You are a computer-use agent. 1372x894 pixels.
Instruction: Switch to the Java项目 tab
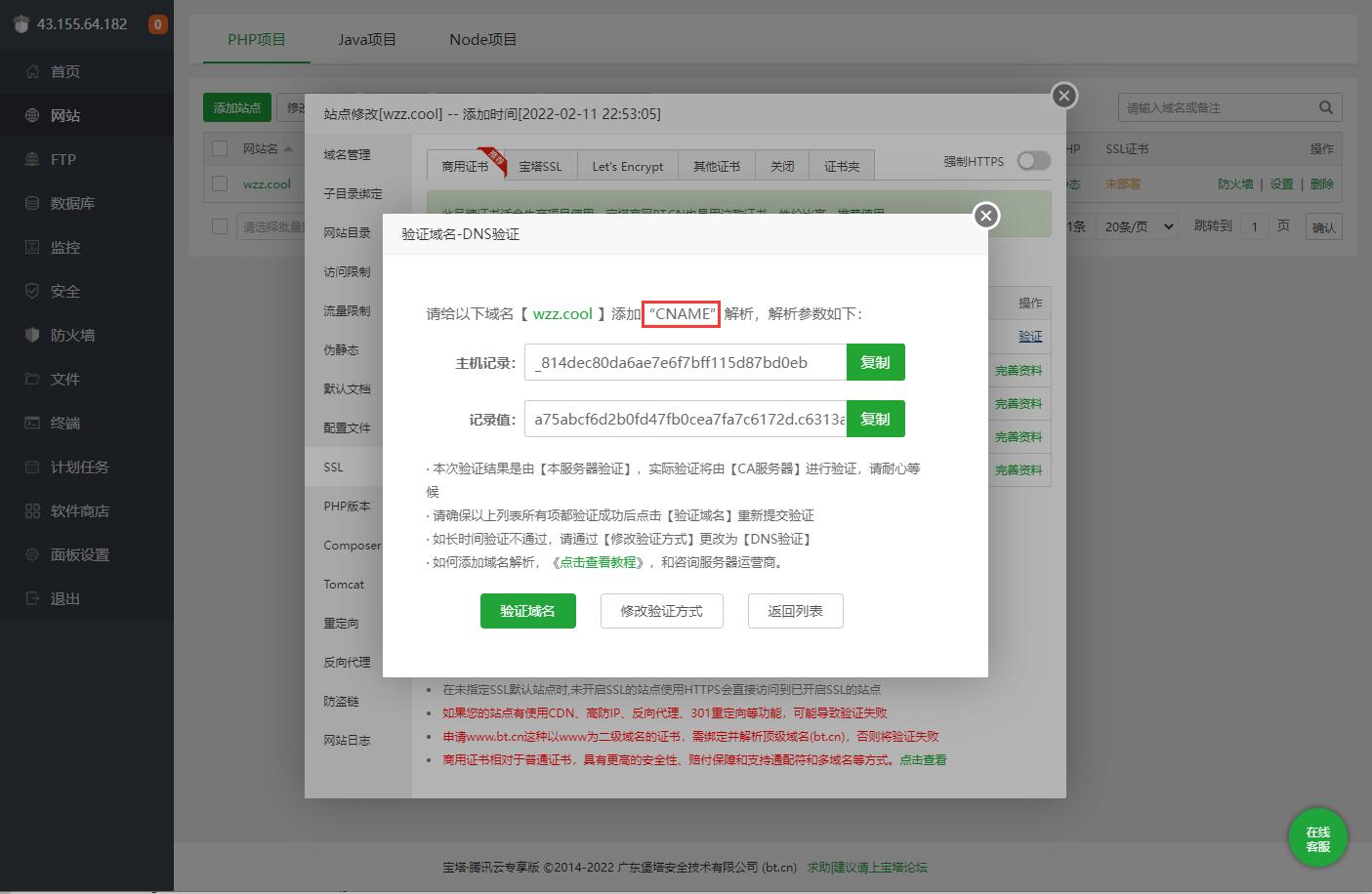point(367,40)
